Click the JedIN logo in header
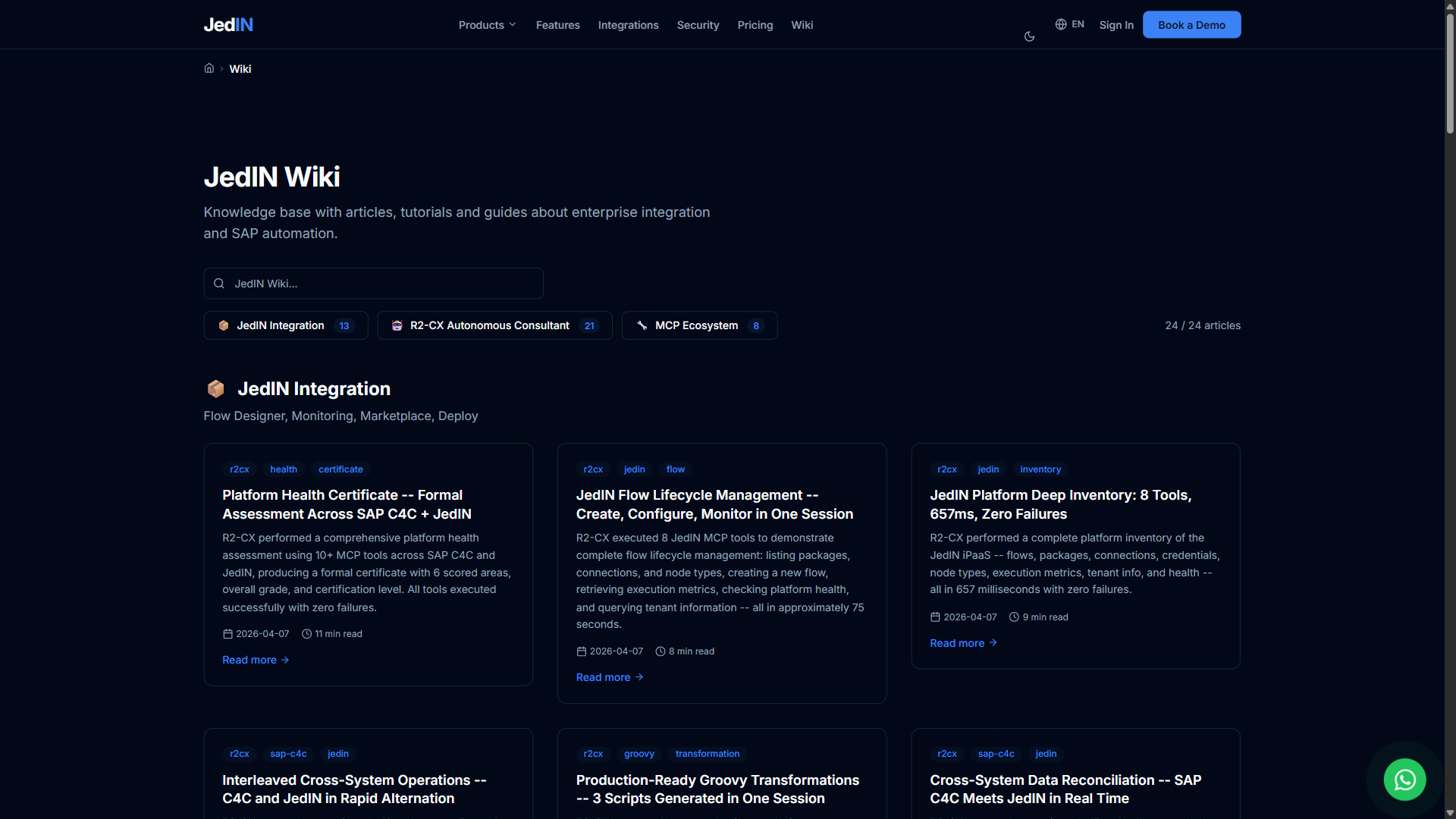This screenshot has width=1456, height=819. point(228,25)
